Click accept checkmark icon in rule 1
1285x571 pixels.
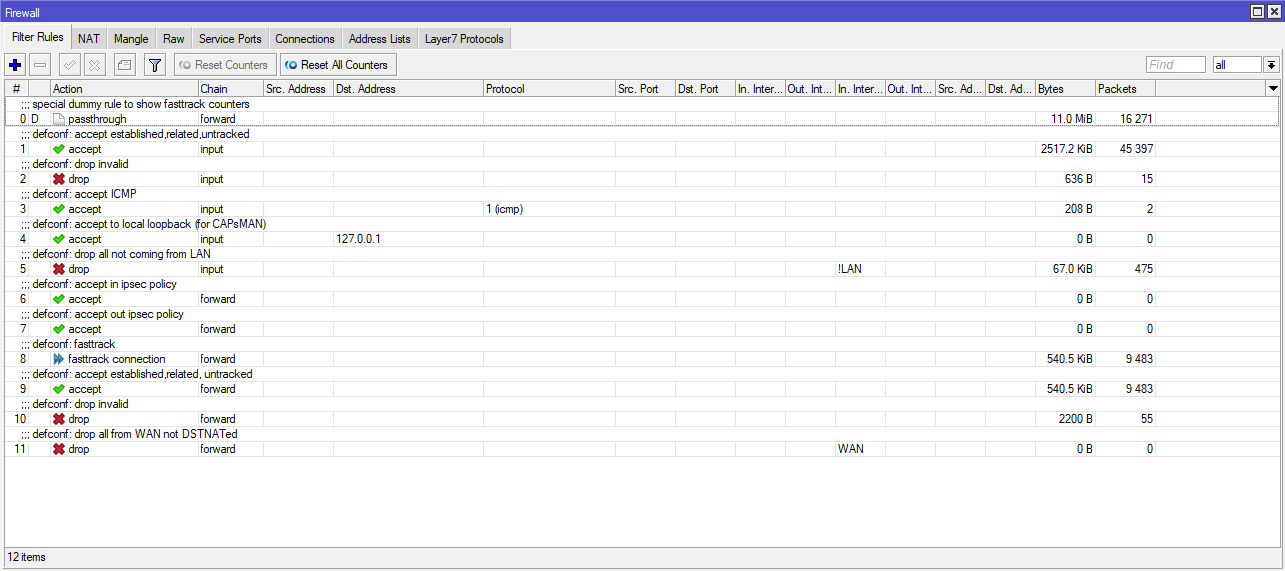(59, 149)
